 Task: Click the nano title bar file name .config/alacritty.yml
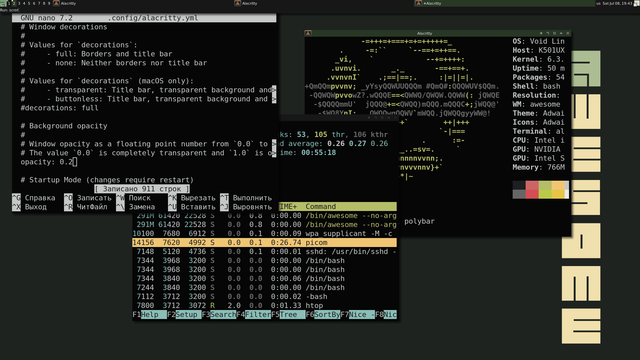click(153, 18)
